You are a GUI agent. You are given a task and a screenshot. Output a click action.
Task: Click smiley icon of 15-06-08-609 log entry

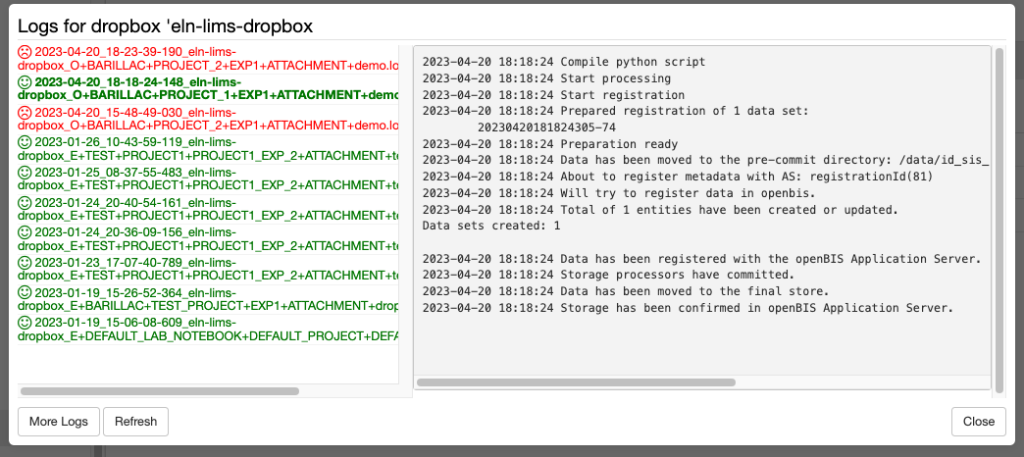click(x=24, y=322)
